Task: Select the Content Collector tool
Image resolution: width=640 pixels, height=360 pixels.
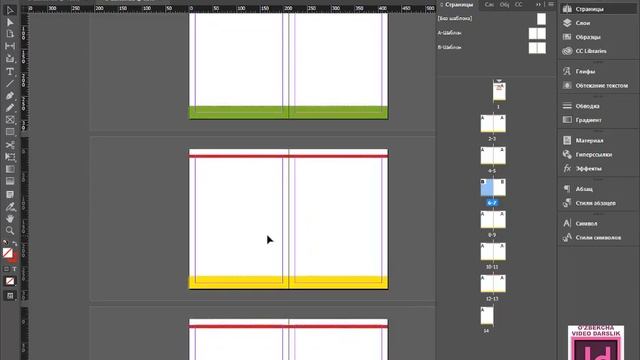Action: [10, 59]
